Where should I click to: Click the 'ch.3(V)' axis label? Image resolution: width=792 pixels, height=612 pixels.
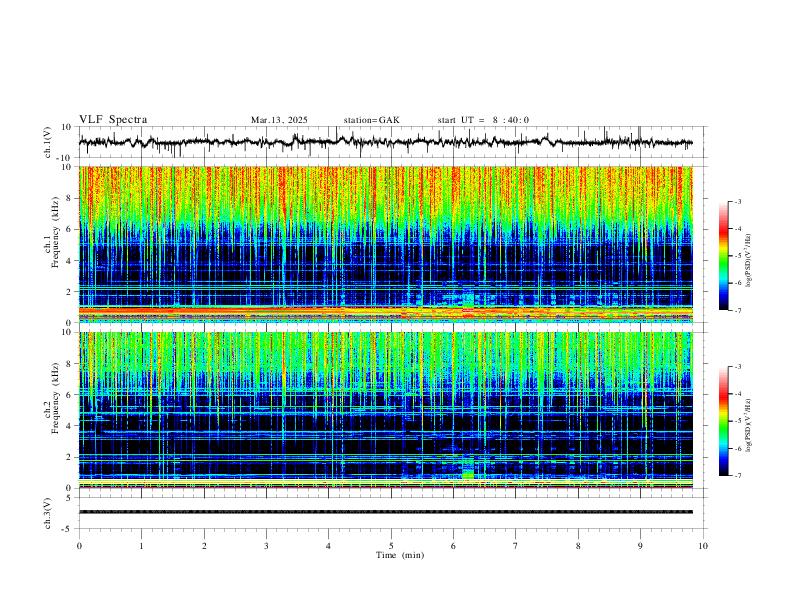click(x=48, y=513)
